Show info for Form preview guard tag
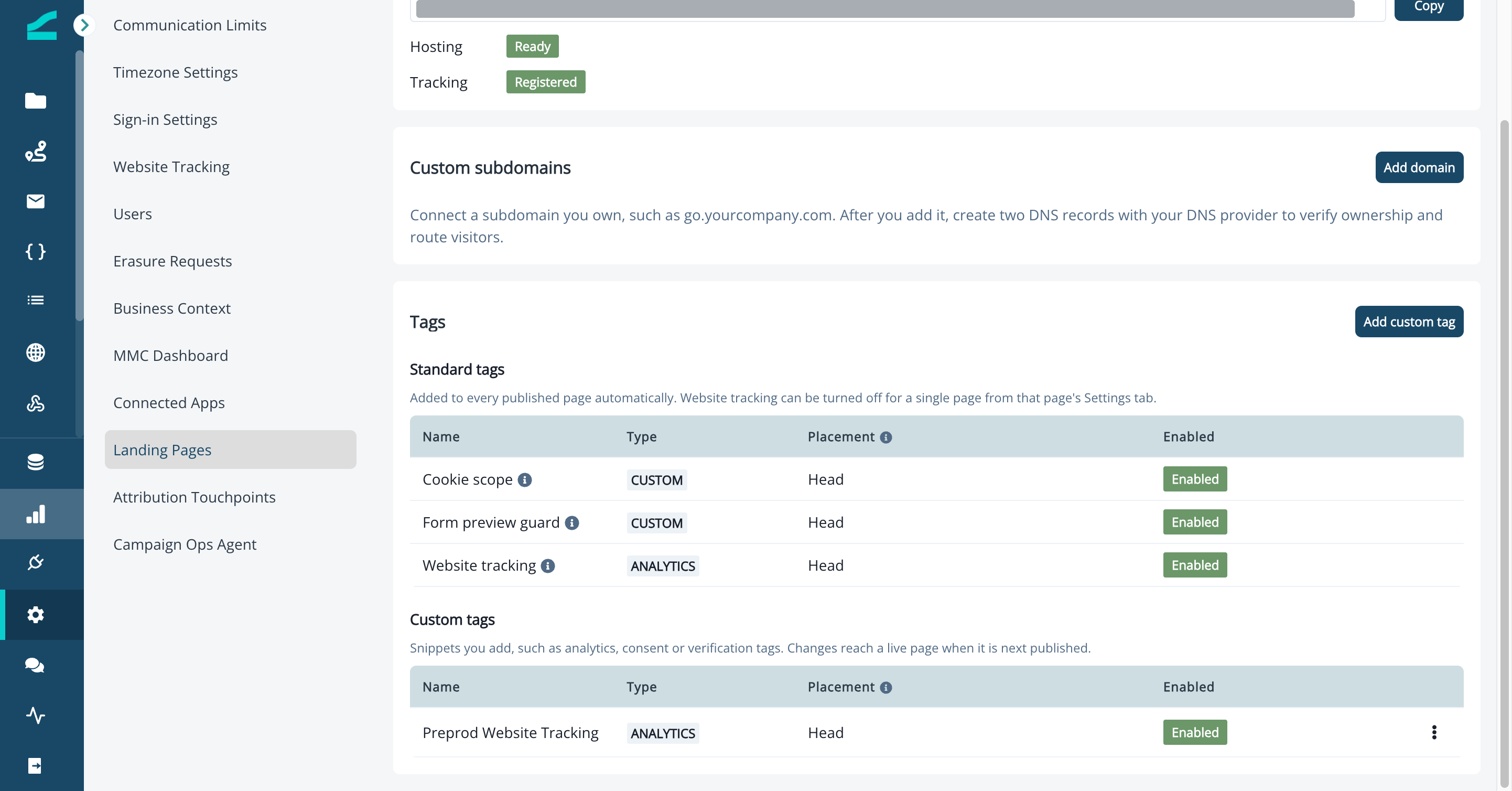This screenshot has width=1512, height=791. [x=571, y=522]
